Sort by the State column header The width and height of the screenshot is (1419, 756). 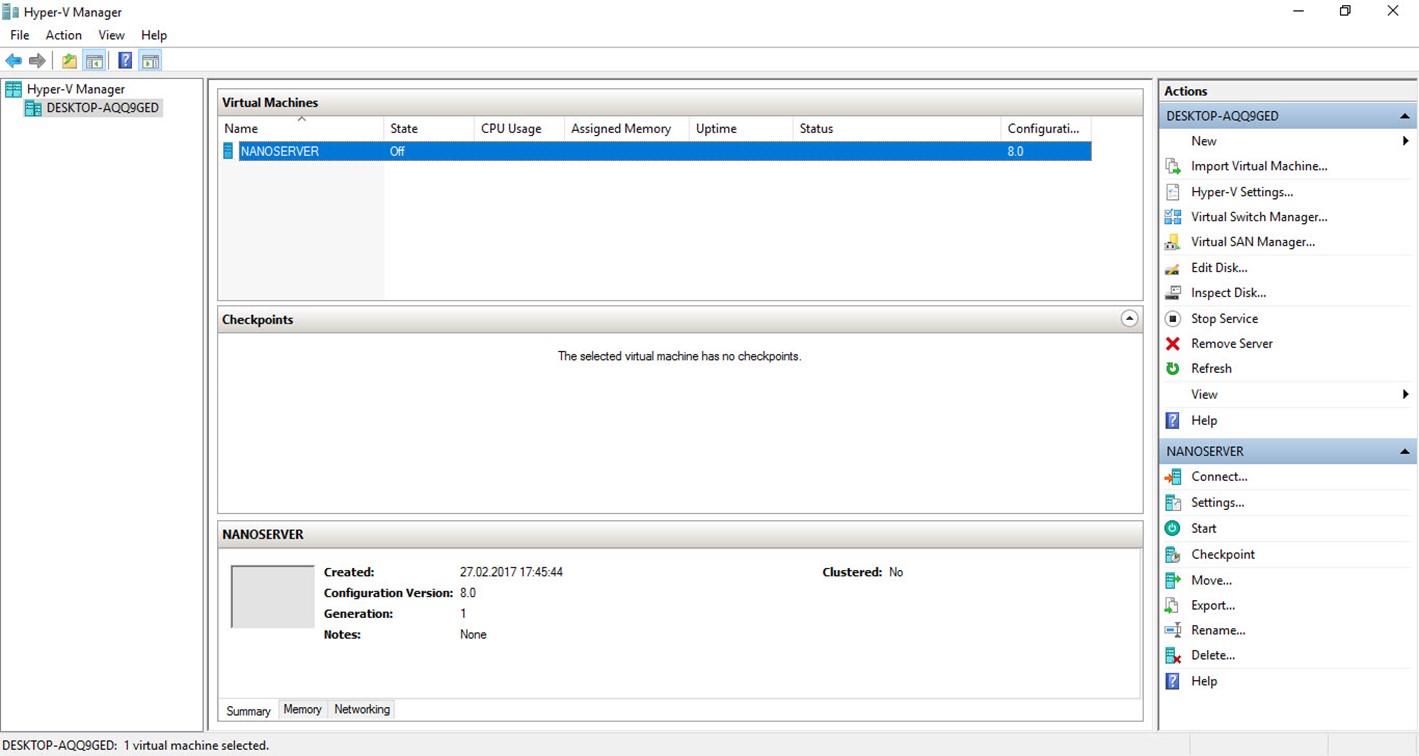pos(429,129)
